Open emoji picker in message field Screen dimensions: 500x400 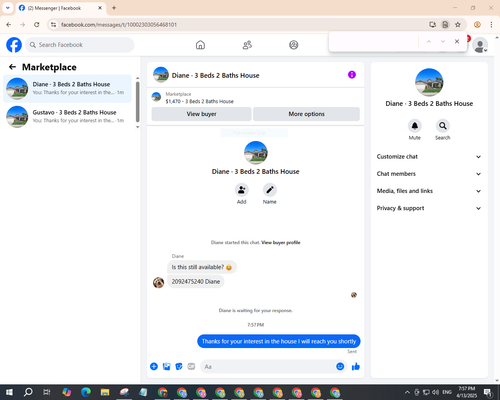[x=340, y=367]
